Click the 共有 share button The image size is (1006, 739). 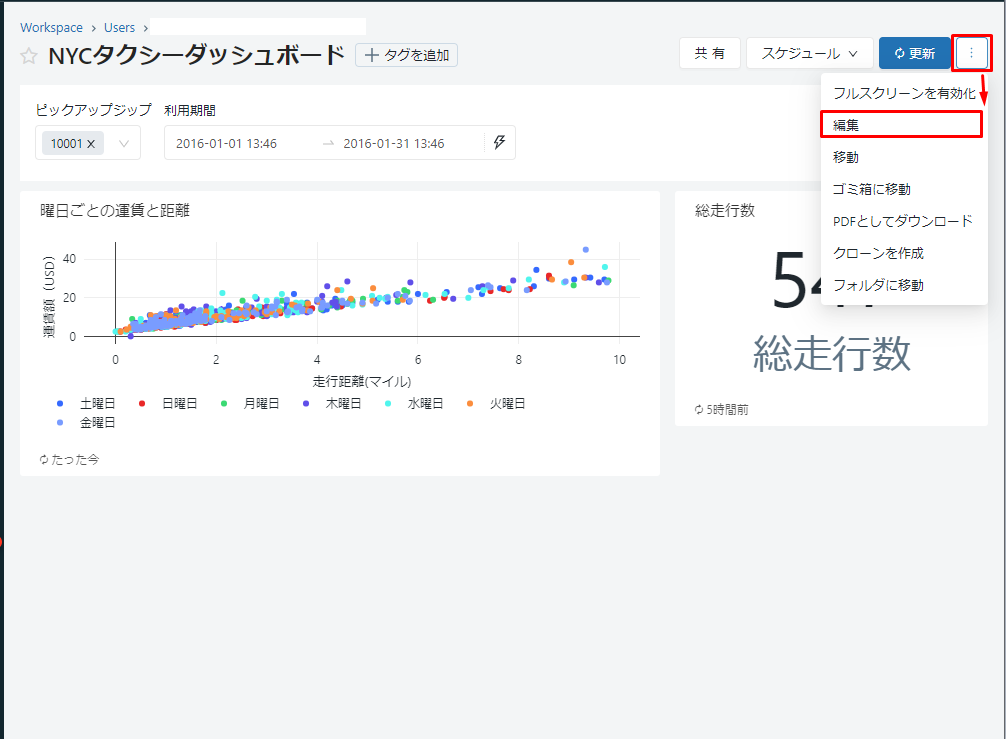coord(709,53)
